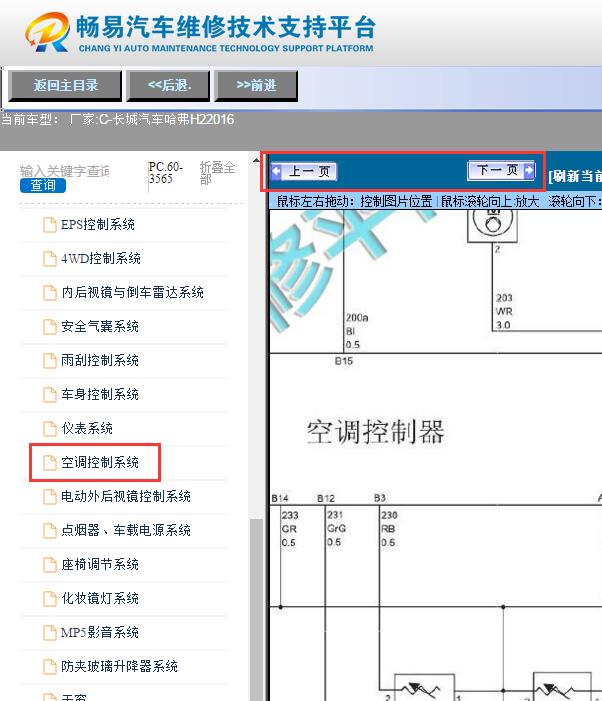The height and width of the screenshot is (701, 602).
Task: Click the 畅易汽车维修技术支持平台 title
Action: pos(226,26)
